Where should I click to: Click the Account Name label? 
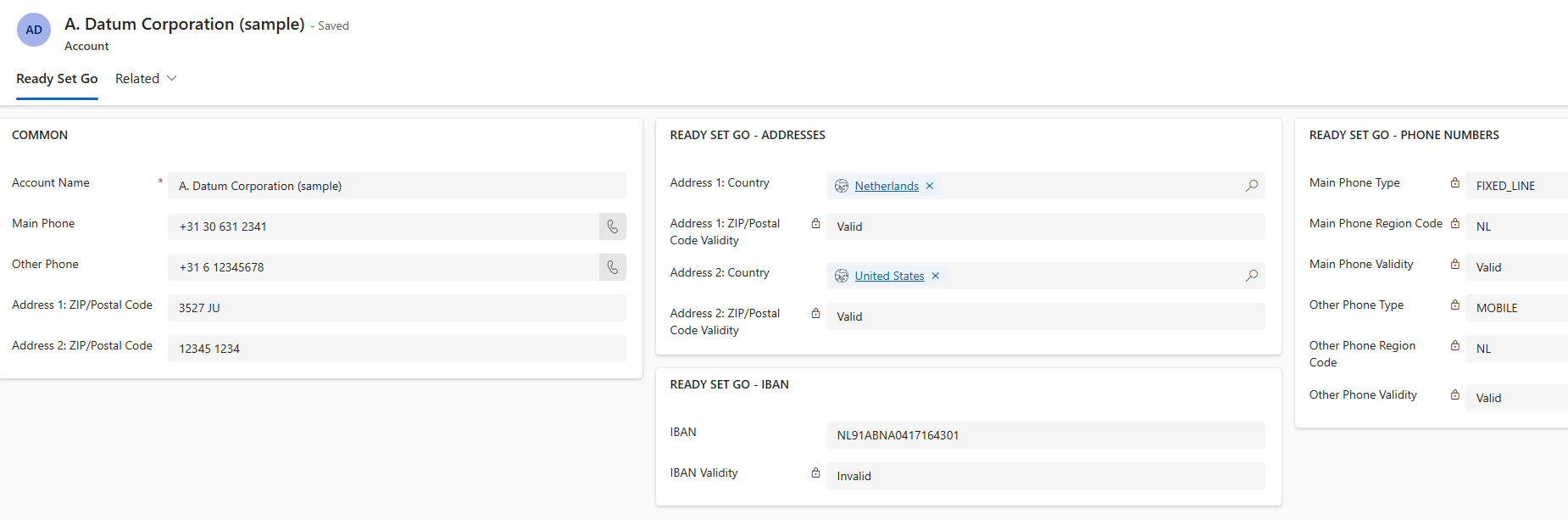(x=51, y=182)
